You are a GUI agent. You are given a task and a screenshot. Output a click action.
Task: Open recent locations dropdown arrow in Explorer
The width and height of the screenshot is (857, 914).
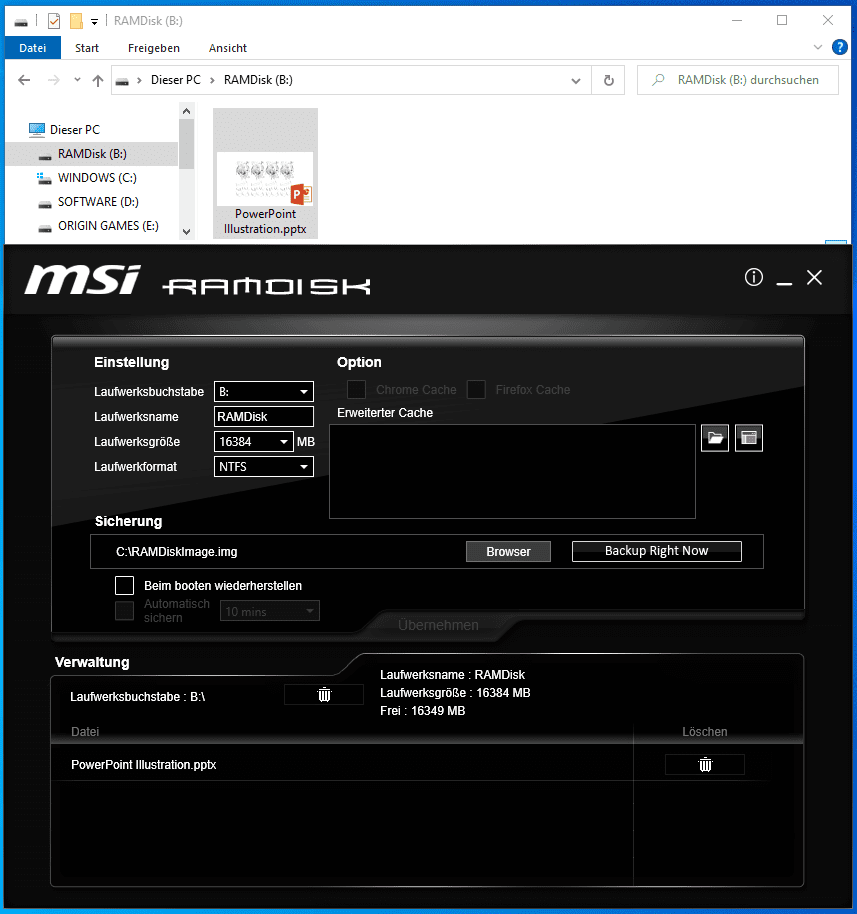pos(77,80)
